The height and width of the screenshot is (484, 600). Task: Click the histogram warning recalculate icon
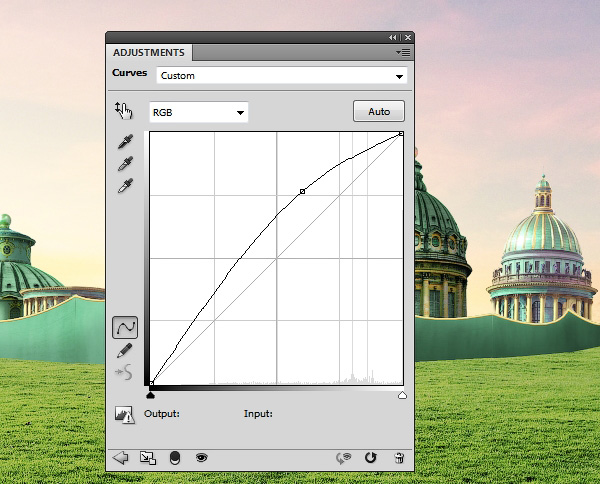[x=125, y=414]
